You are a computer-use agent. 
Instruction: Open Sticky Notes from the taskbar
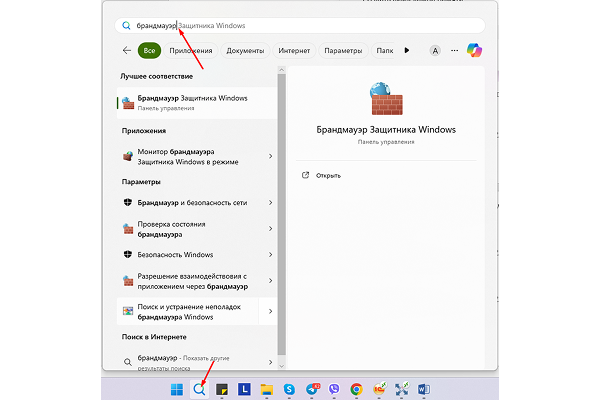click(x=222, y=390)
